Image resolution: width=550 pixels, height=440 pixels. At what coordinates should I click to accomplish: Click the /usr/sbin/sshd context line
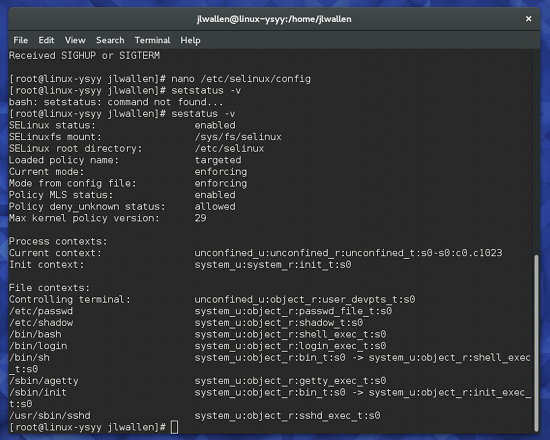coord(195,415)
